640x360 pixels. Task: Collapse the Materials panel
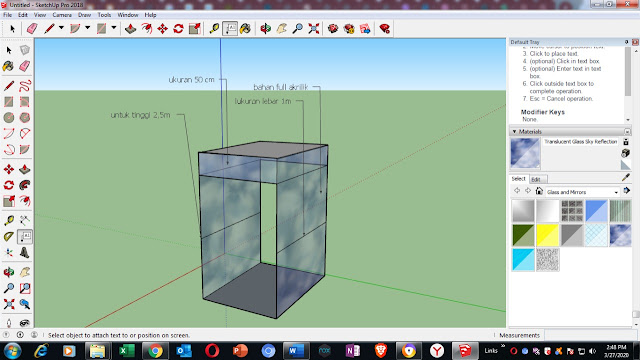tap(514, 131)
